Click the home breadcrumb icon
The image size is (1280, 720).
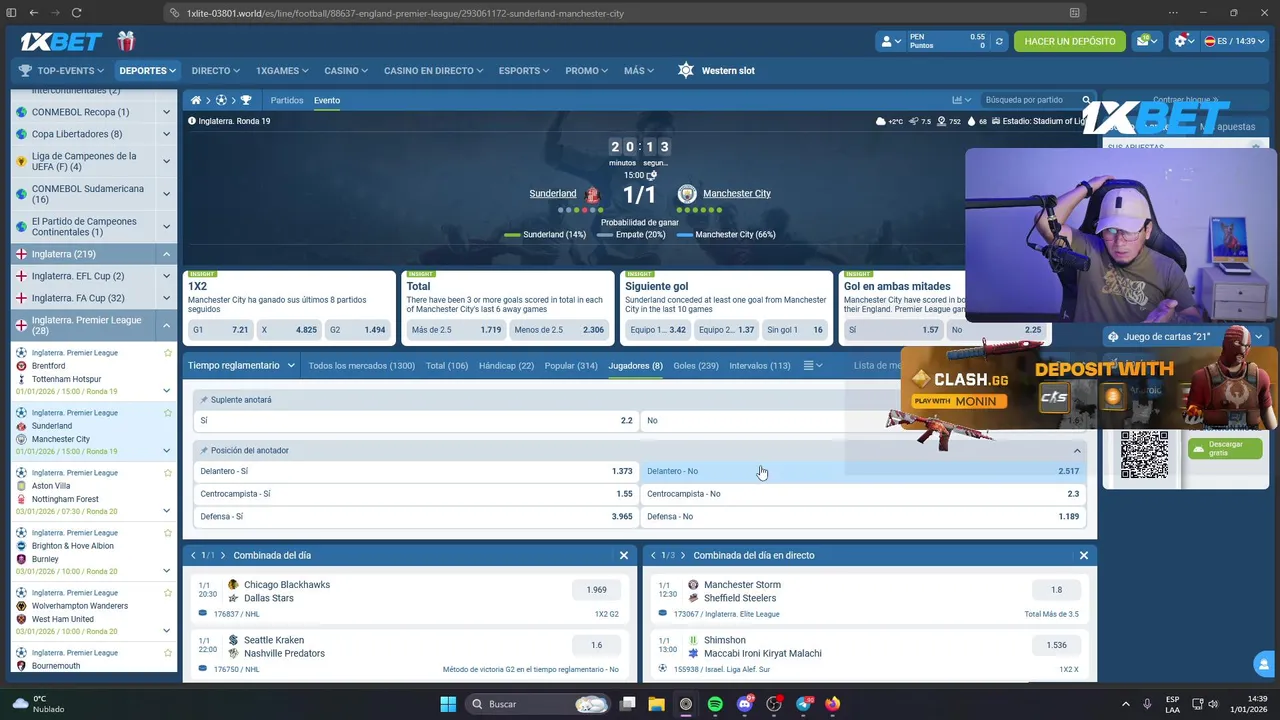pos(196,100)
